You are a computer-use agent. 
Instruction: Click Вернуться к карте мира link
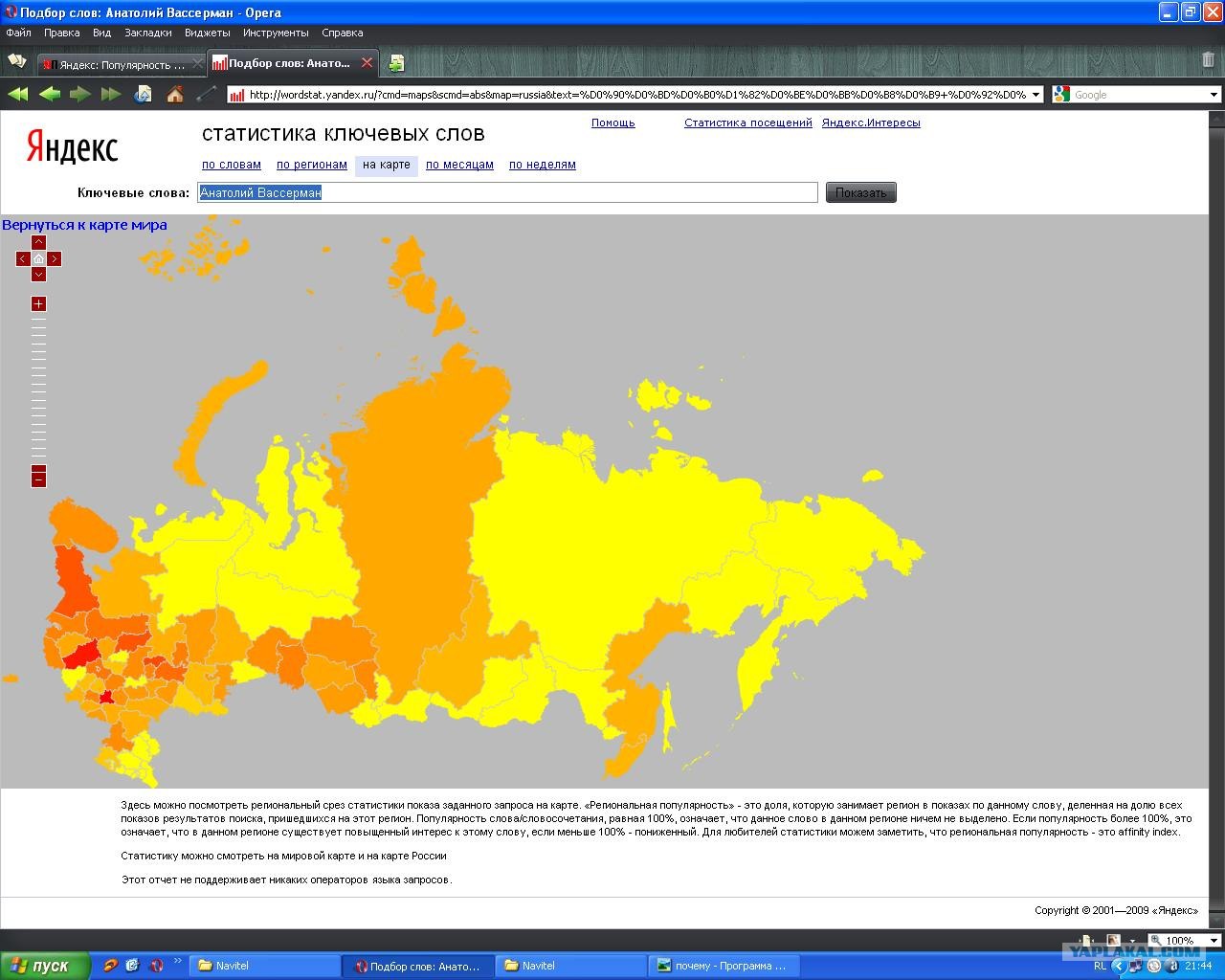[84, 225]
